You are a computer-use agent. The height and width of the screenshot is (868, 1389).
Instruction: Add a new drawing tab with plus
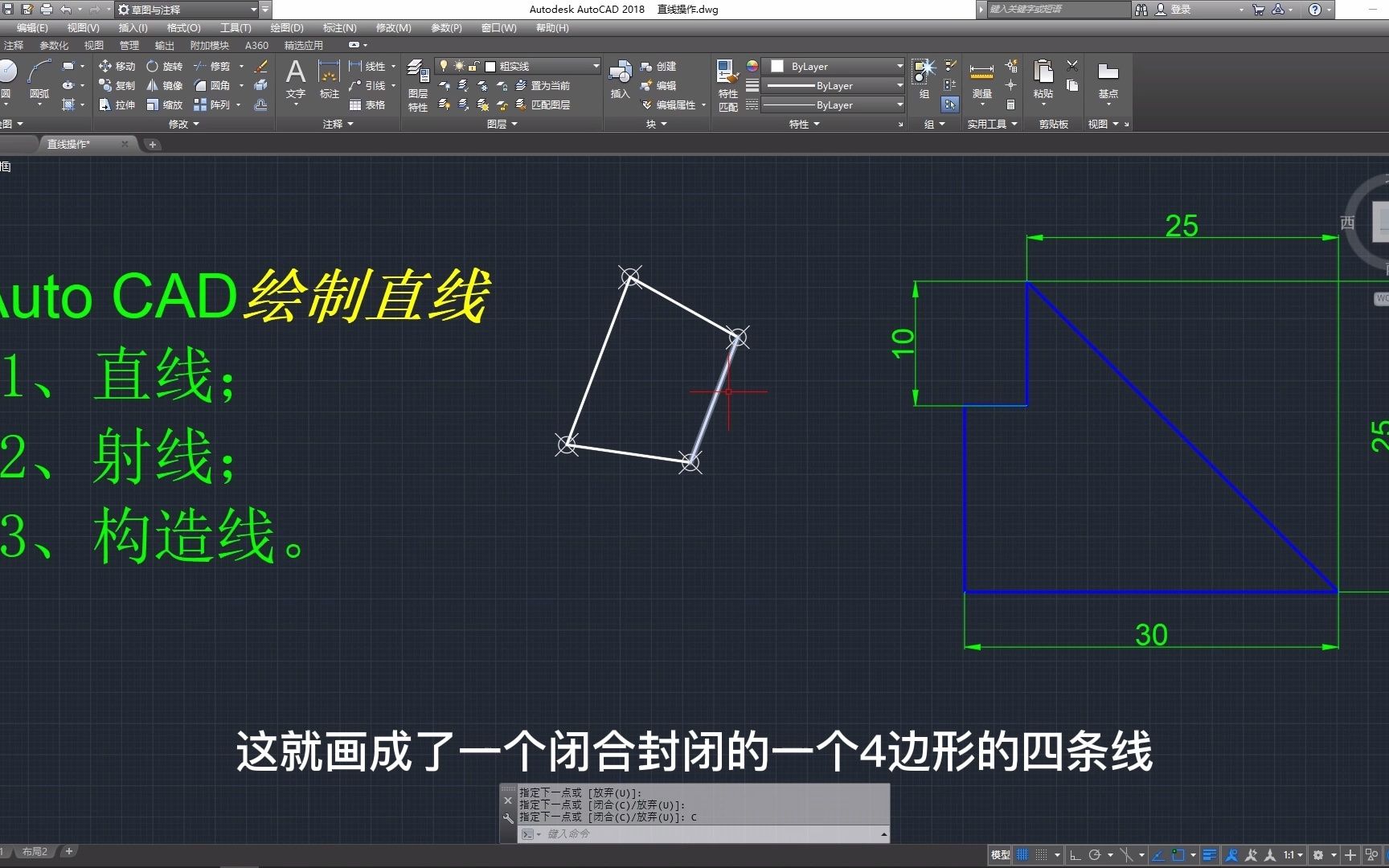point(153,145)
